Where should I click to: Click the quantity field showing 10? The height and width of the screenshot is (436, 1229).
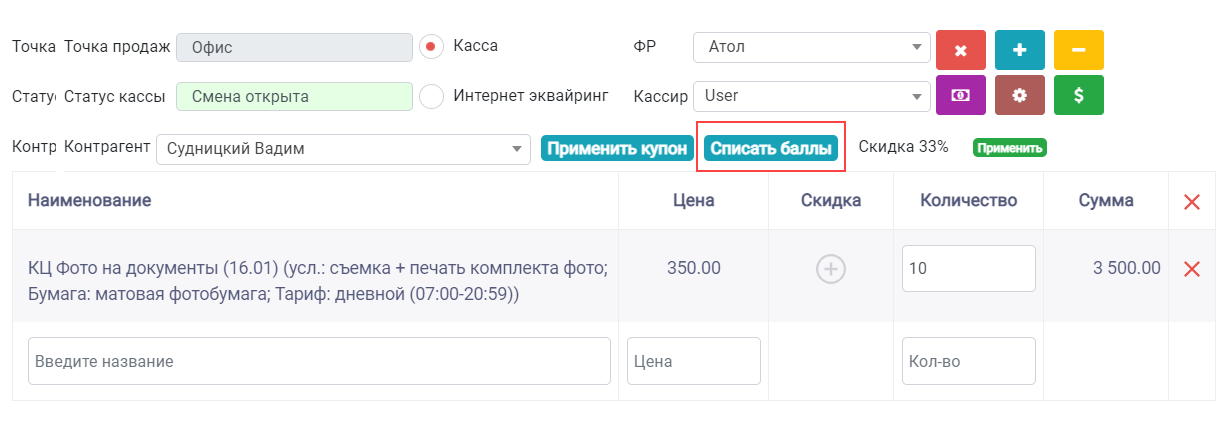click(x=968, y=268)
